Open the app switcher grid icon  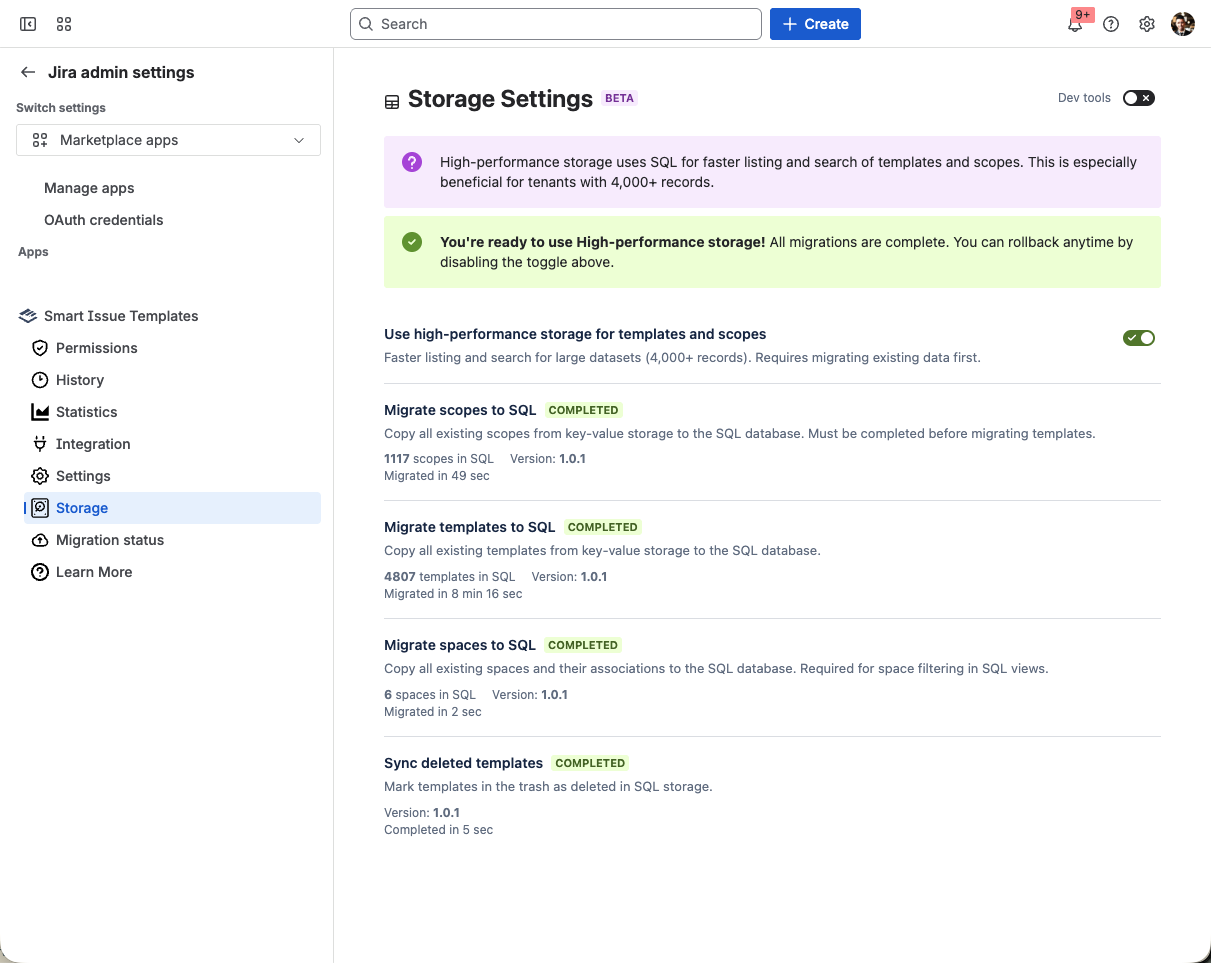64,24
